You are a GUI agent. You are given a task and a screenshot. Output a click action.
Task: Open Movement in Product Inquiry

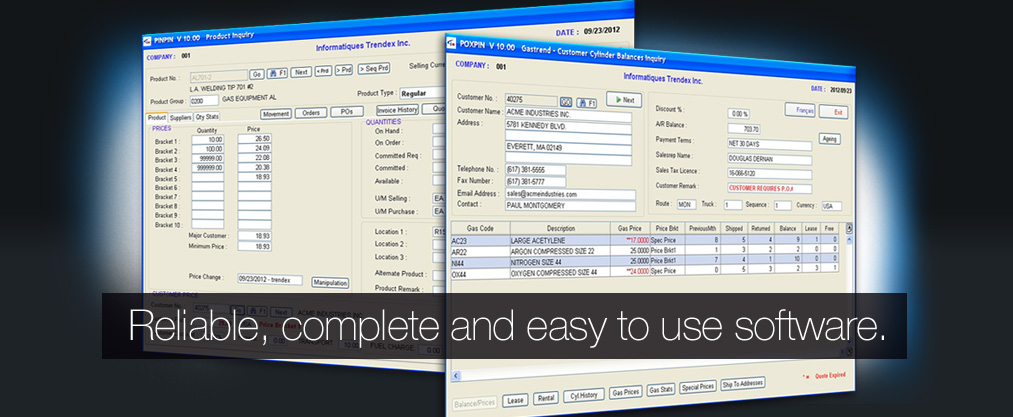(x=277, y=113)
